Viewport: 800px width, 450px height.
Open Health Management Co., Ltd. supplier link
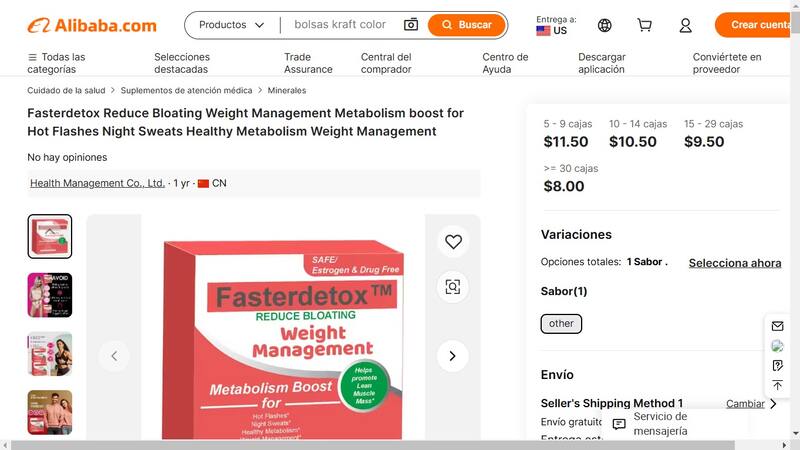coord(97,183)
